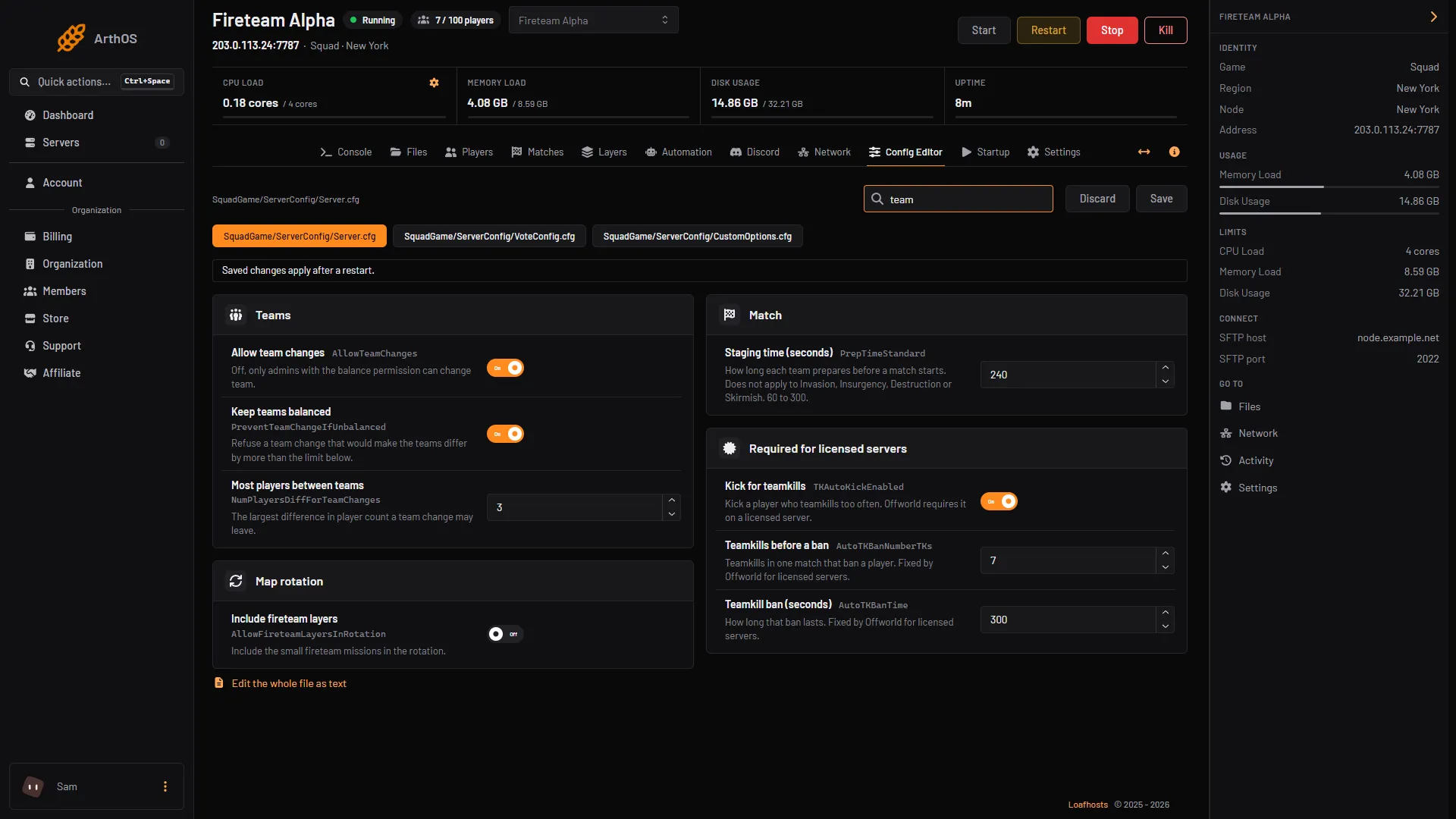Increase Most players between teams value
The image size is (1456, 819).
671,500
